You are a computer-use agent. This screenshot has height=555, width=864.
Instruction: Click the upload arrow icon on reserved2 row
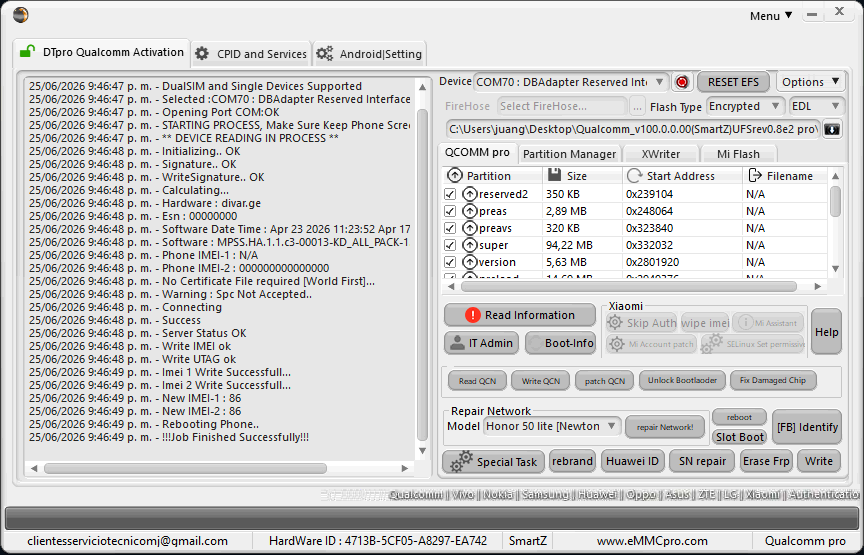pos(469,194)
